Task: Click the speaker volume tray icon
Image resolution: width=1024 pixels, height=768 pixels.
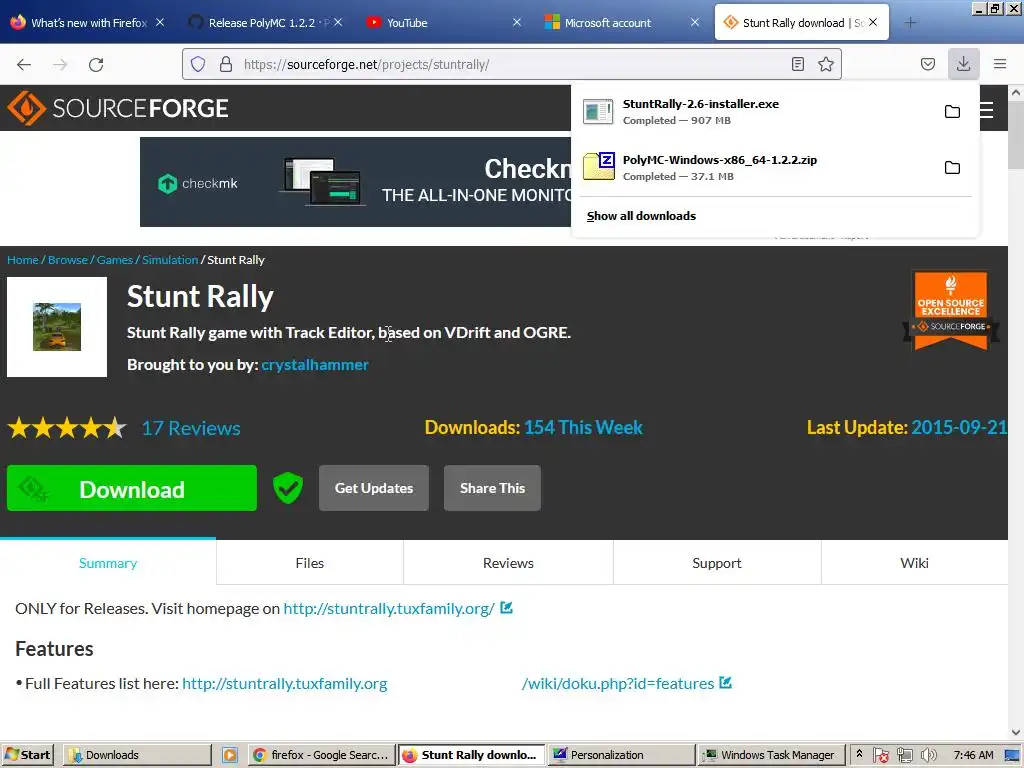Action: pyautogui.click(x=928, y=755)
